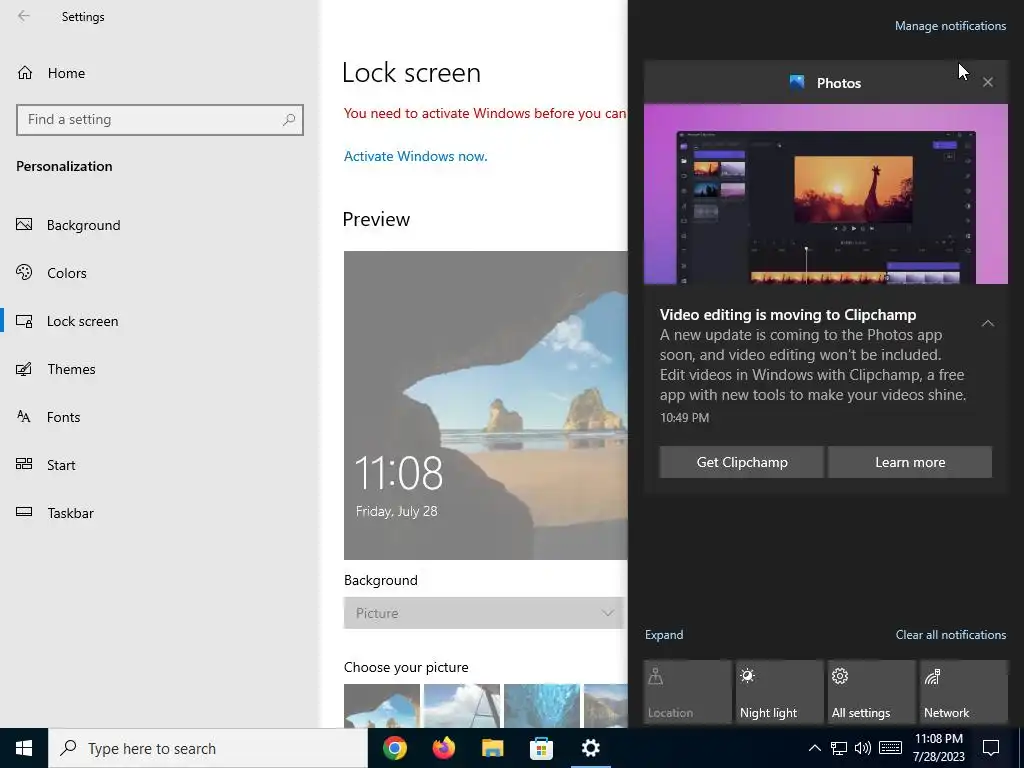Click the Fonts icon in sidebar

[x=24, y=417]
